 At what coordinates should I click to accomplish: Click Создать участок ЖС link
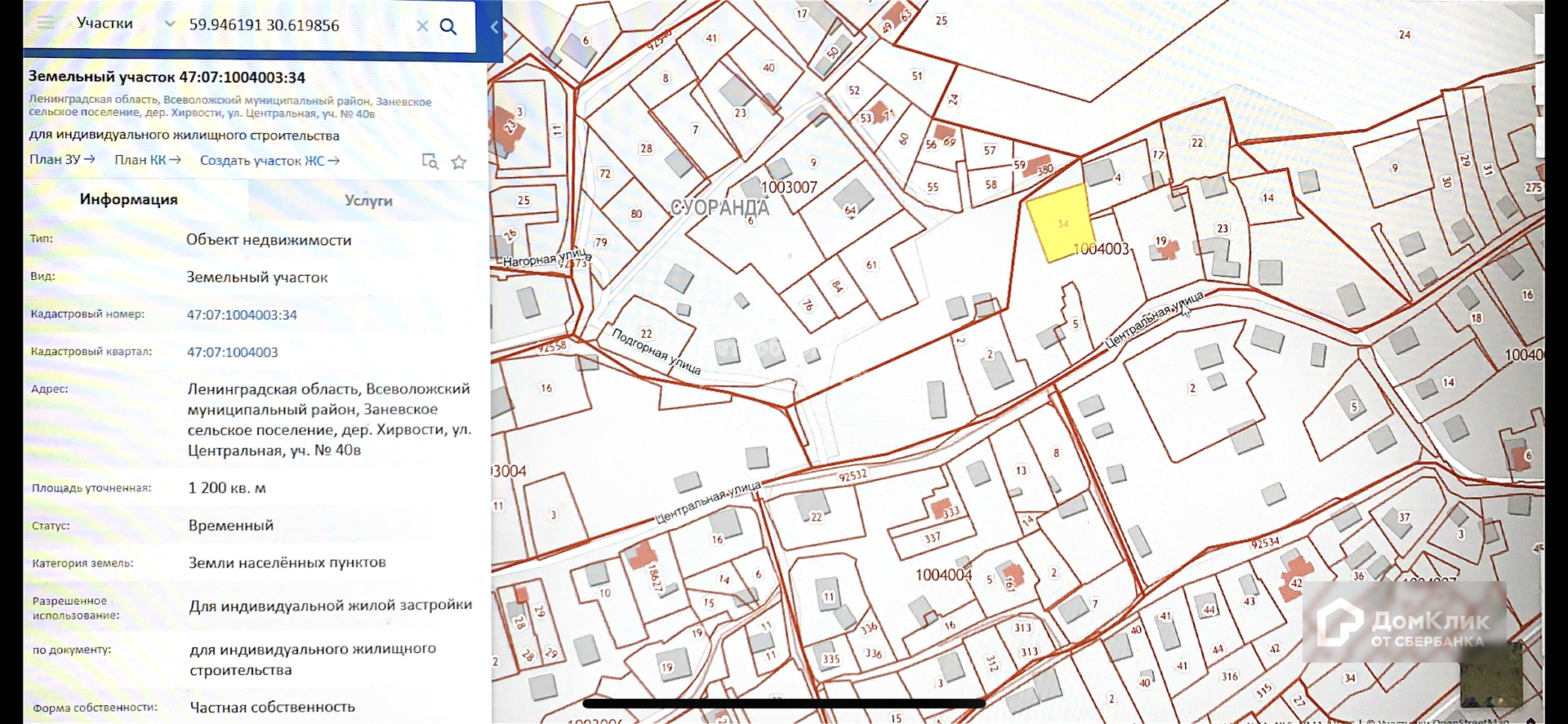(x=269, y=161)
